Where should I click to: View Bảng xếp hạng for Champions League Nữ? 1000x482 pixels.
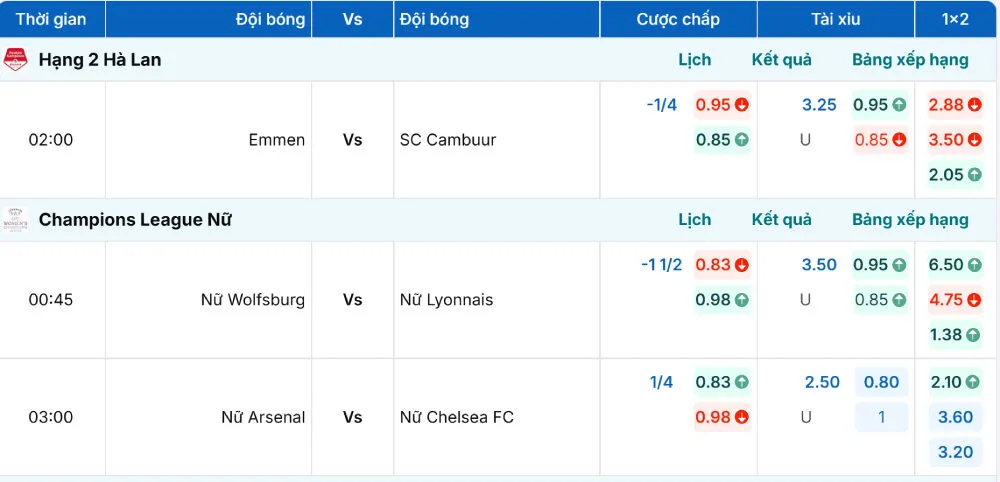910,220
